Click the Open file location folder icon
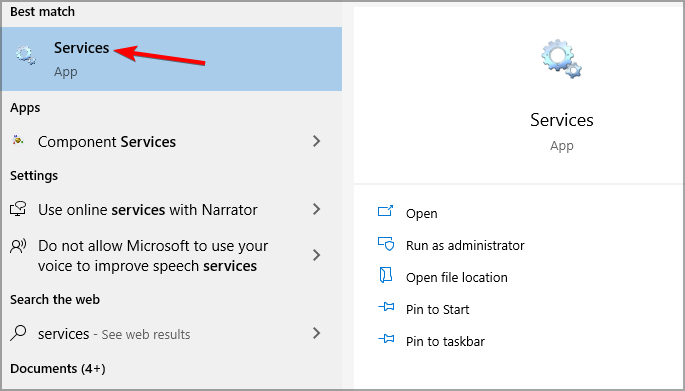 coord(386,276)
